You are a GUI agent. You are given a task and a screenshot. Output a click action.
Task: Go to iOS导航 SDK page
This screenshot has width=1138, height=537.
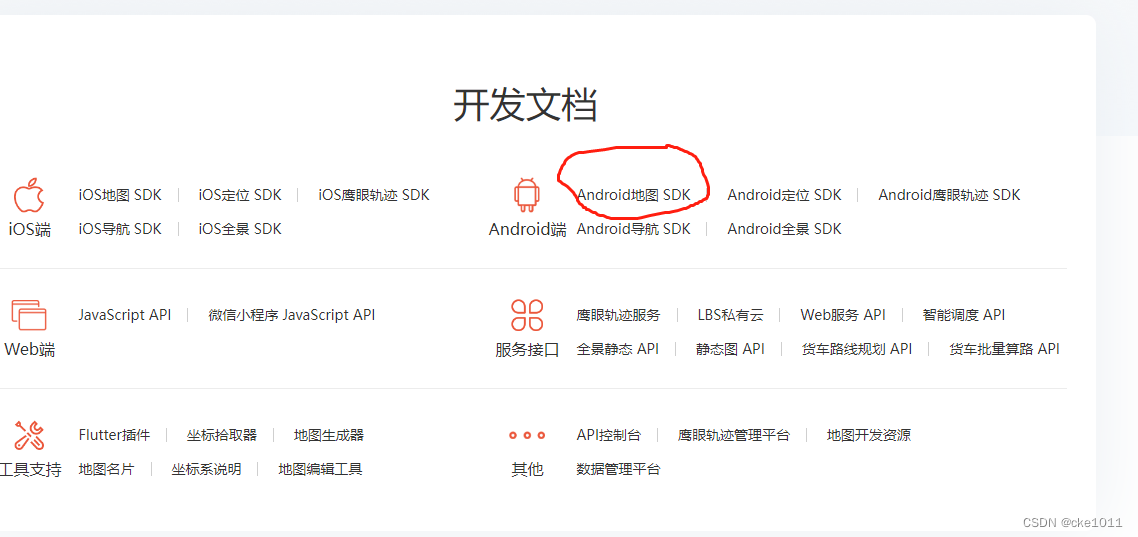pos(120,229)
